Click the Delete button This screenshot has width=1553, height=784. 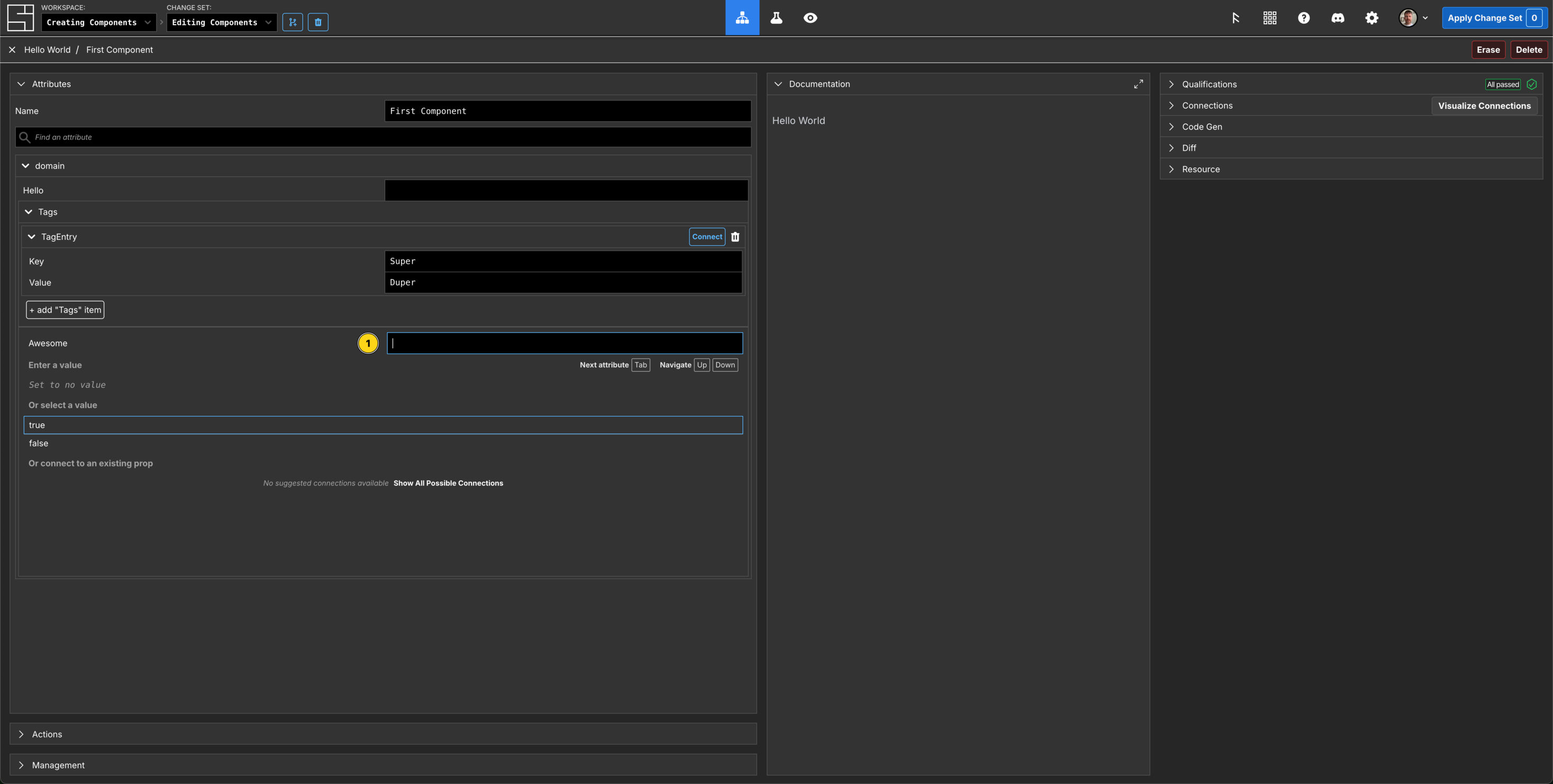[1529, 50]
